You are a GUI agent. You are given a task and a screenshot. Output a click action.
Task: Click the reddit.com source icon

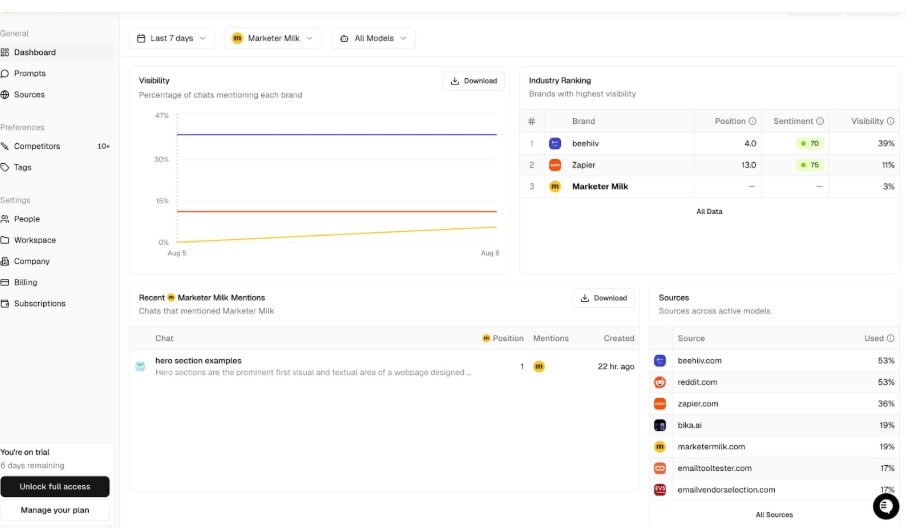point(660,382)
